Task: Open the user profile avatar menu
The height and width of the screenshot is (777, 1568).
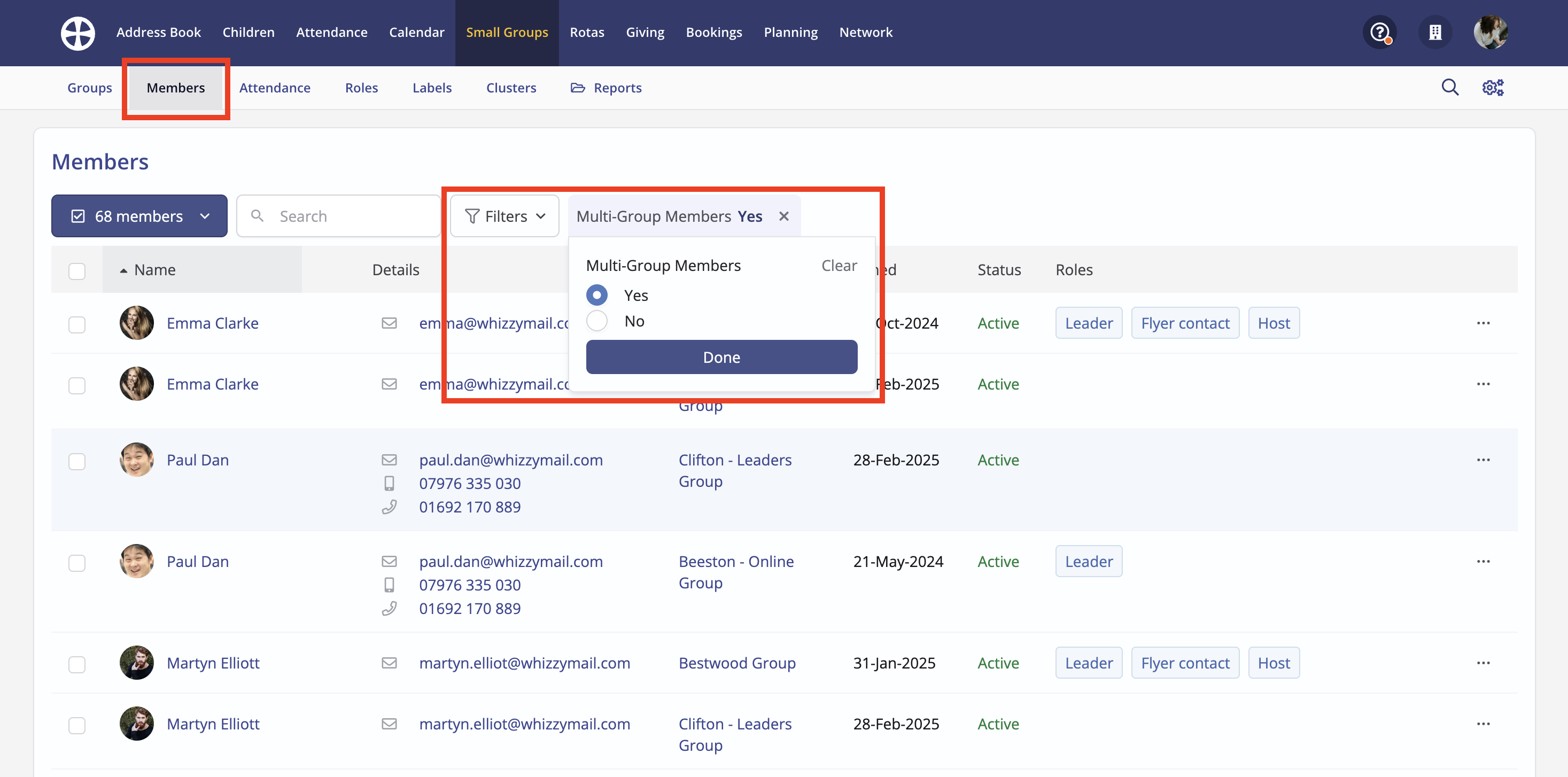Action: click(x=1490, y=32)
